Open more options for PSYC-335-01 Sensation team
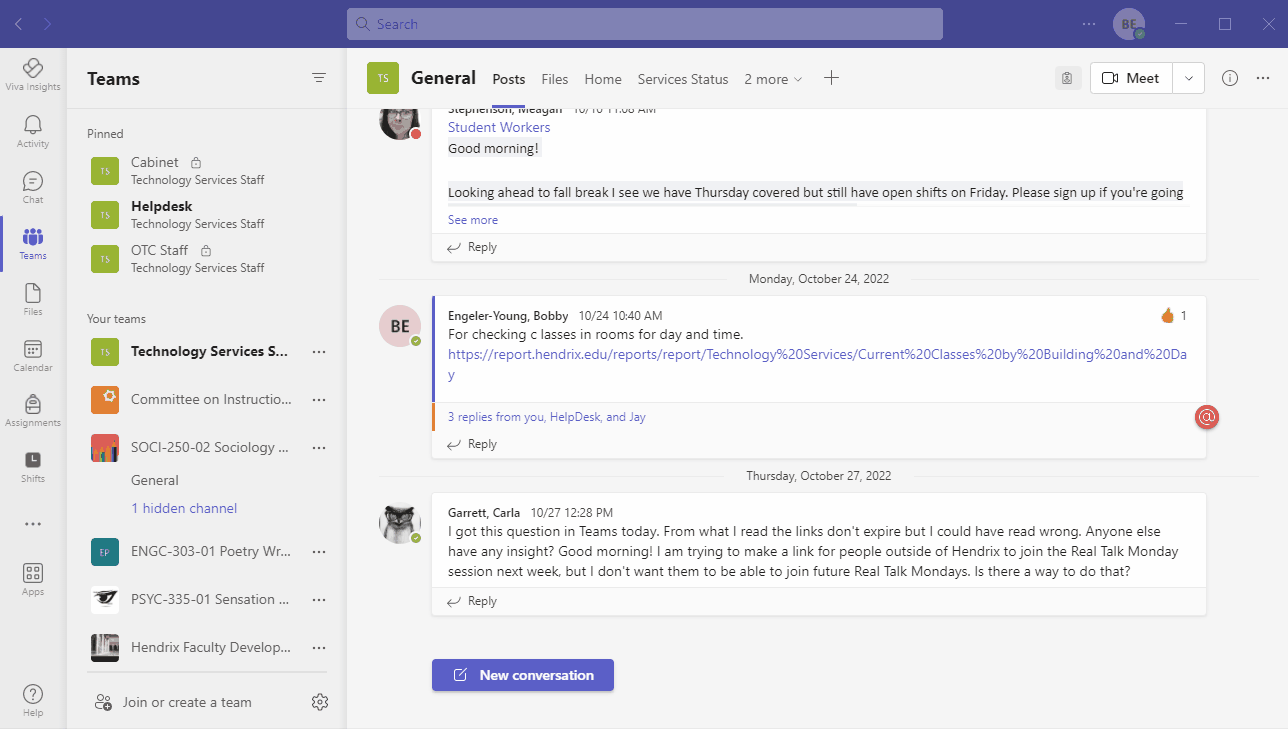The width and height of the screenshot is (1288, 729). 319,600
